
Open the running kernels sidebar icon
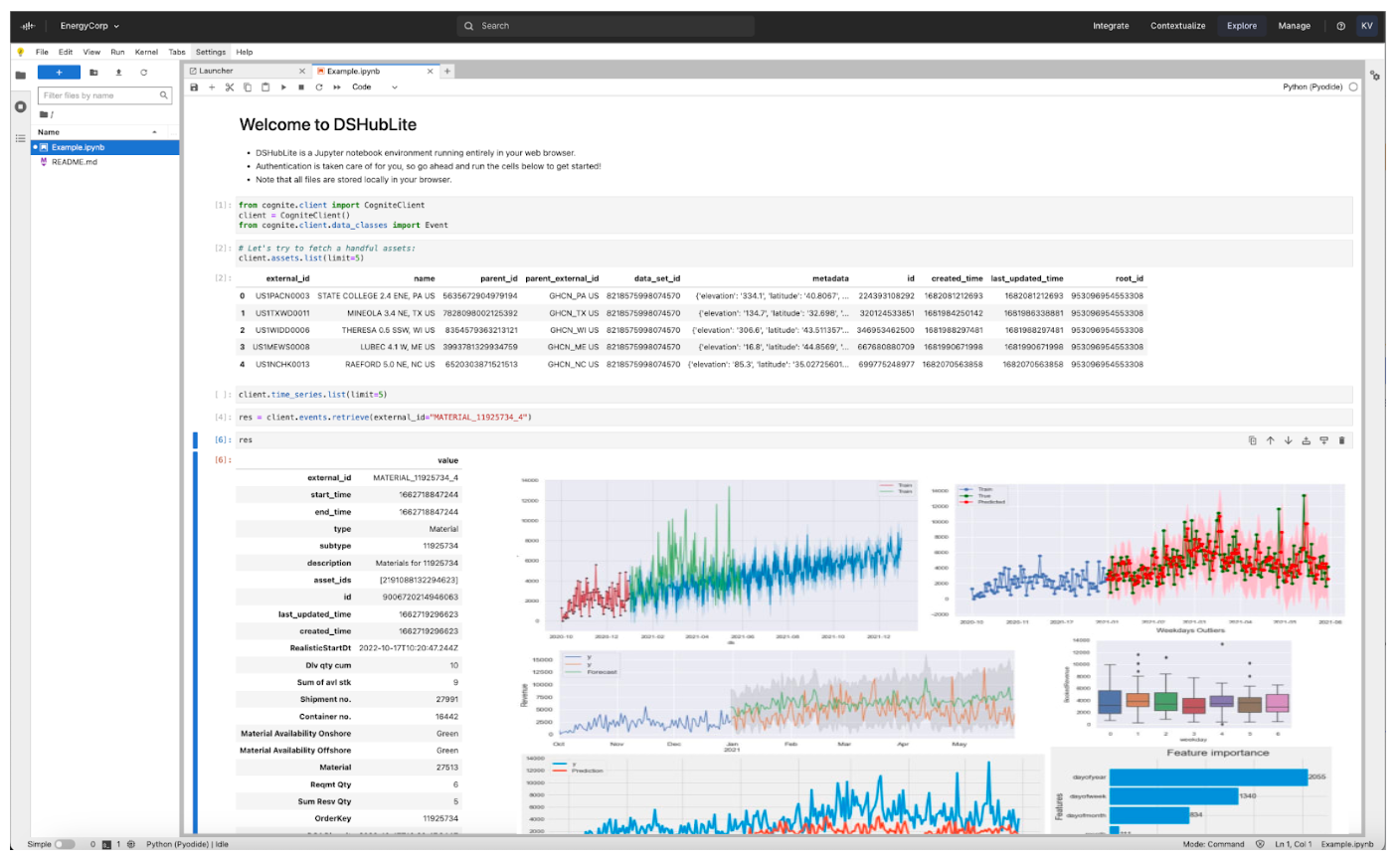coord(20,106)
